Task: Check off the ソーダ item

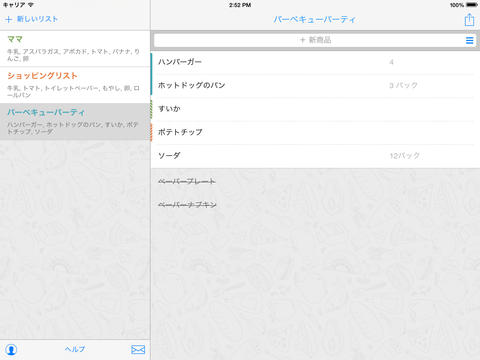Action: pyautogui.click(x=315, y=156)
